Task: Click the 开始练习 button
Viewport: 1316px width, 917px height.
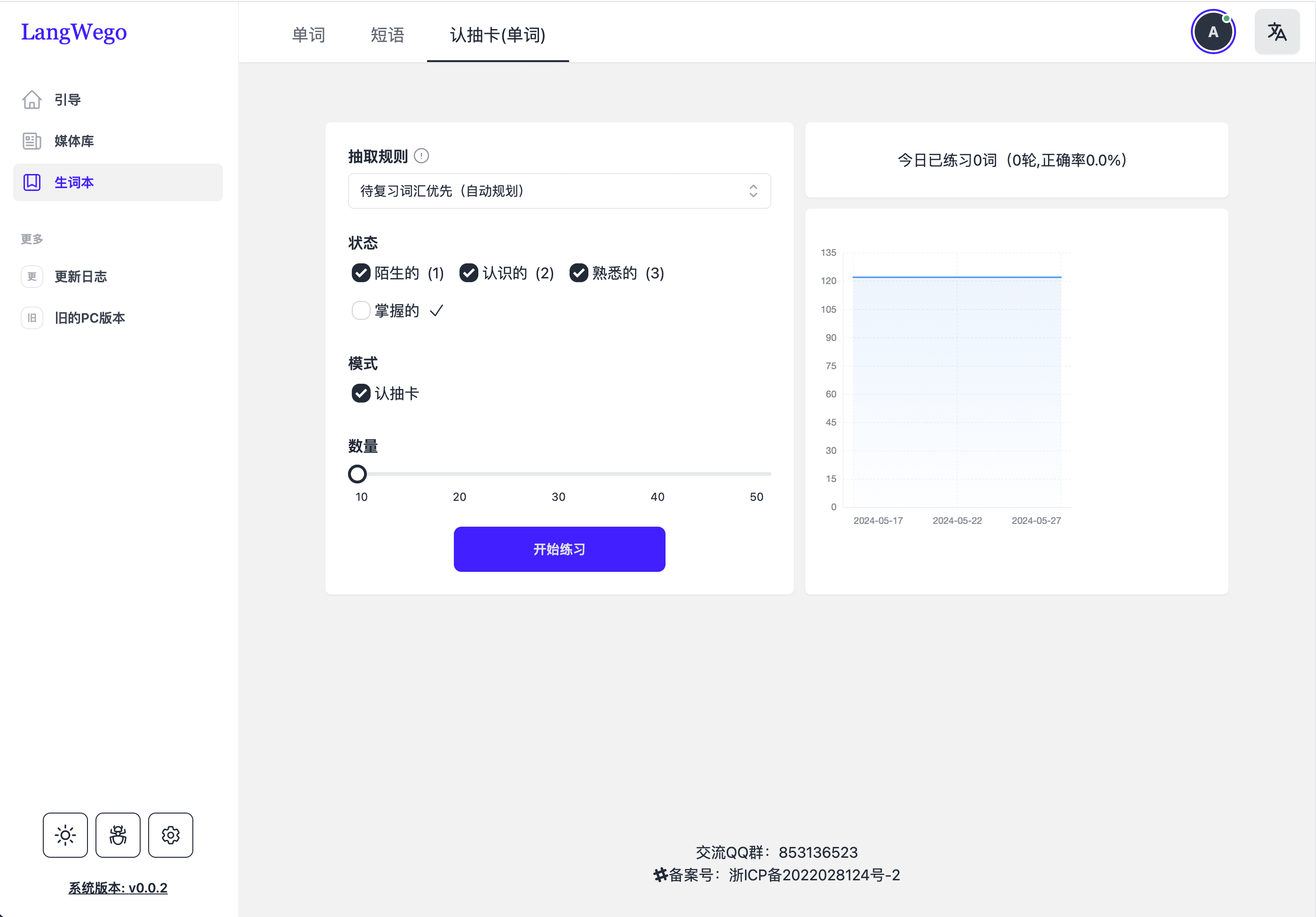Action: [x=559, y=549]
